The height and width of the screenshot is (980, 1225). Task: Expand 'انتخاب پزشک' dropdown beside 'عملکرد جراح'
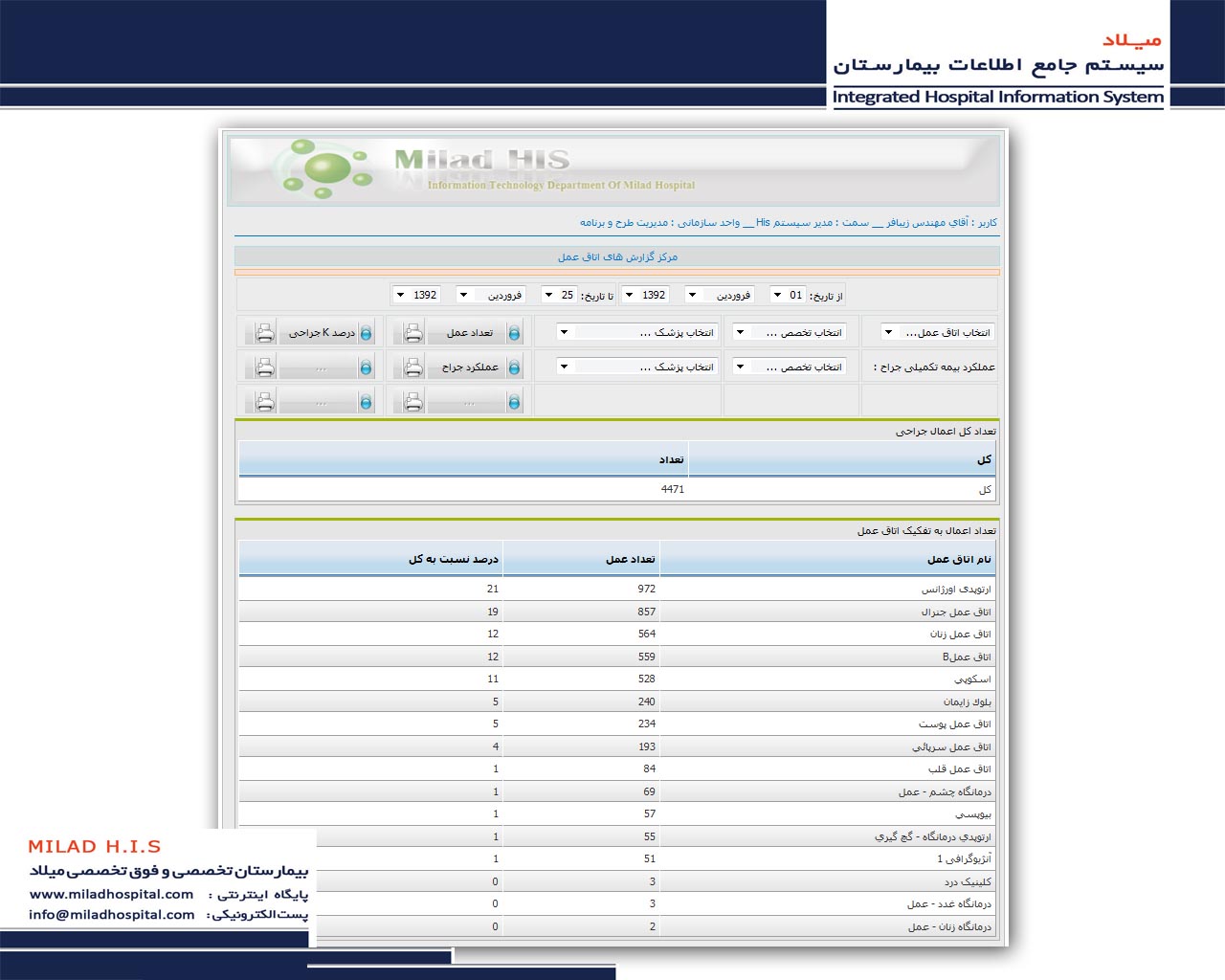637,367
